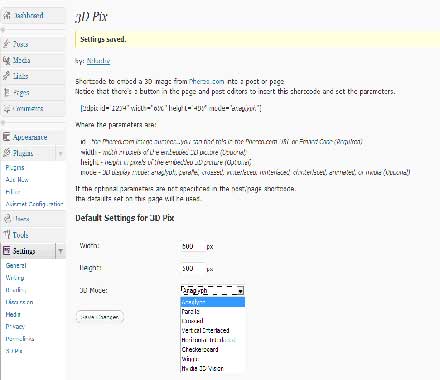
Task: Open Media under the Settings submenu
Action: click(13, 314)
